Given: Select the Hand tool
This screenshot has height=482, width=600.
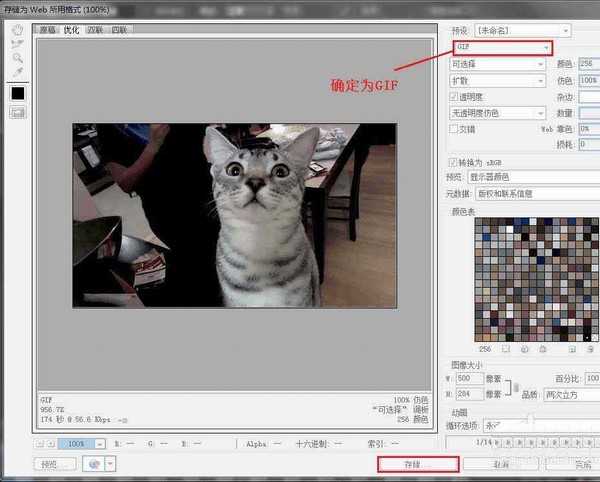Looking at the screenshot, I should pos(17,30).
